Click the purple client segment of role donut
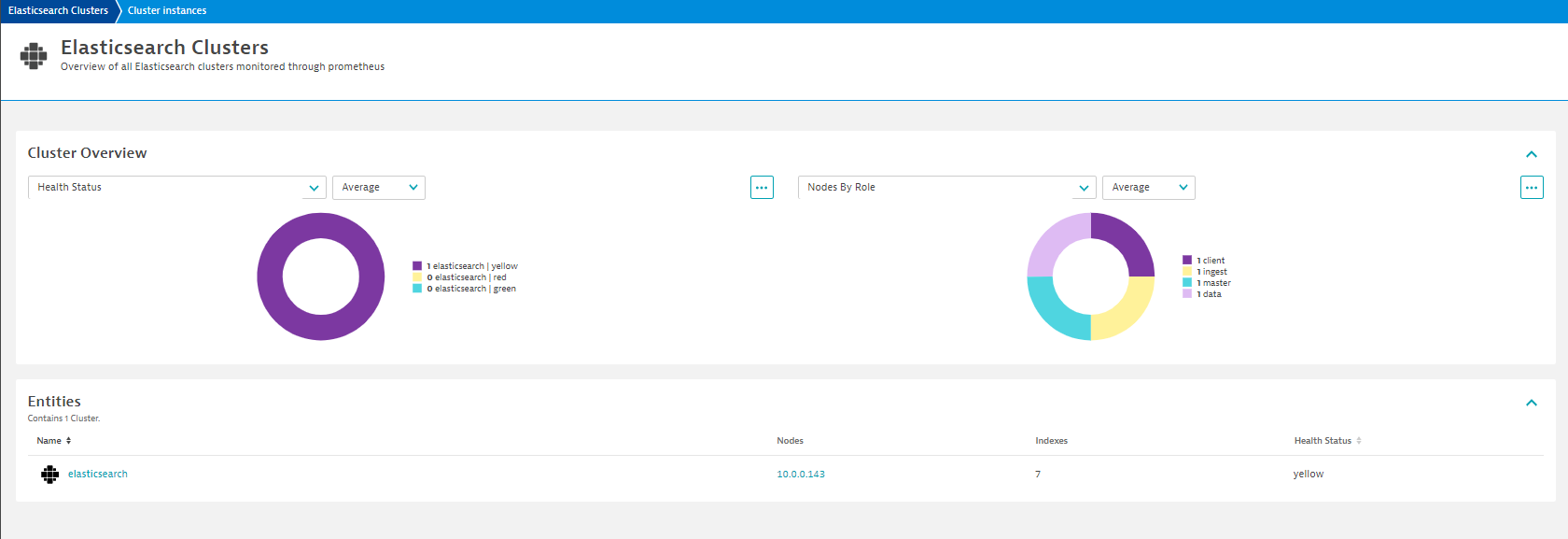1568x539 pixels. [x=1127, y=241]
